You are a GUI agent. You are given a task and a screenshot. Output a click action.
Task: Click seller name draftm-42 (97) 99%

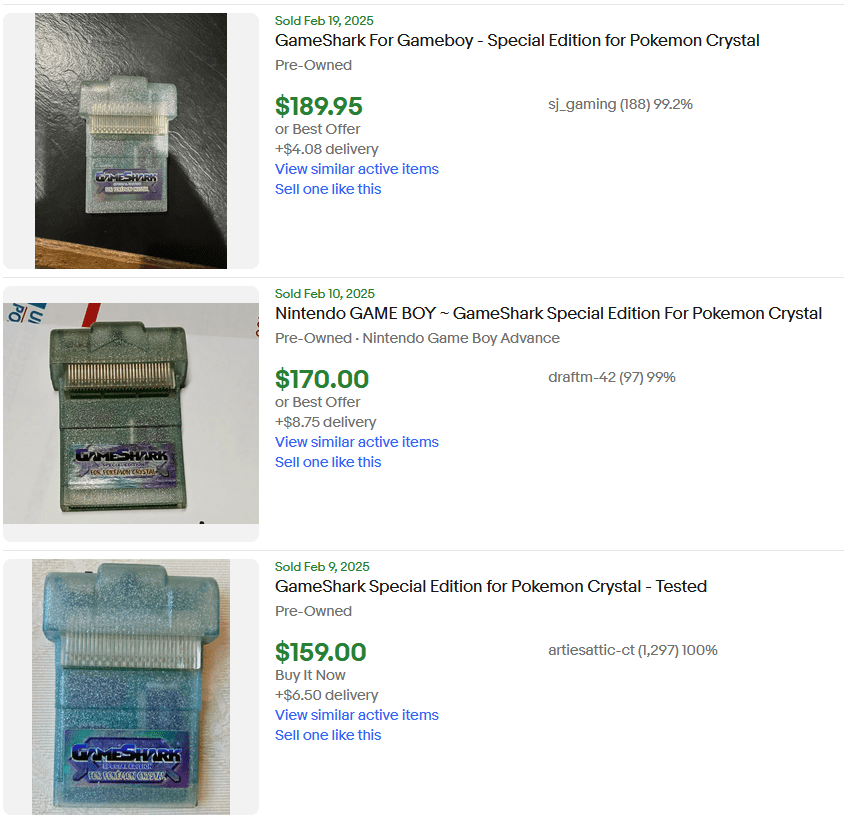coord(611,377)
